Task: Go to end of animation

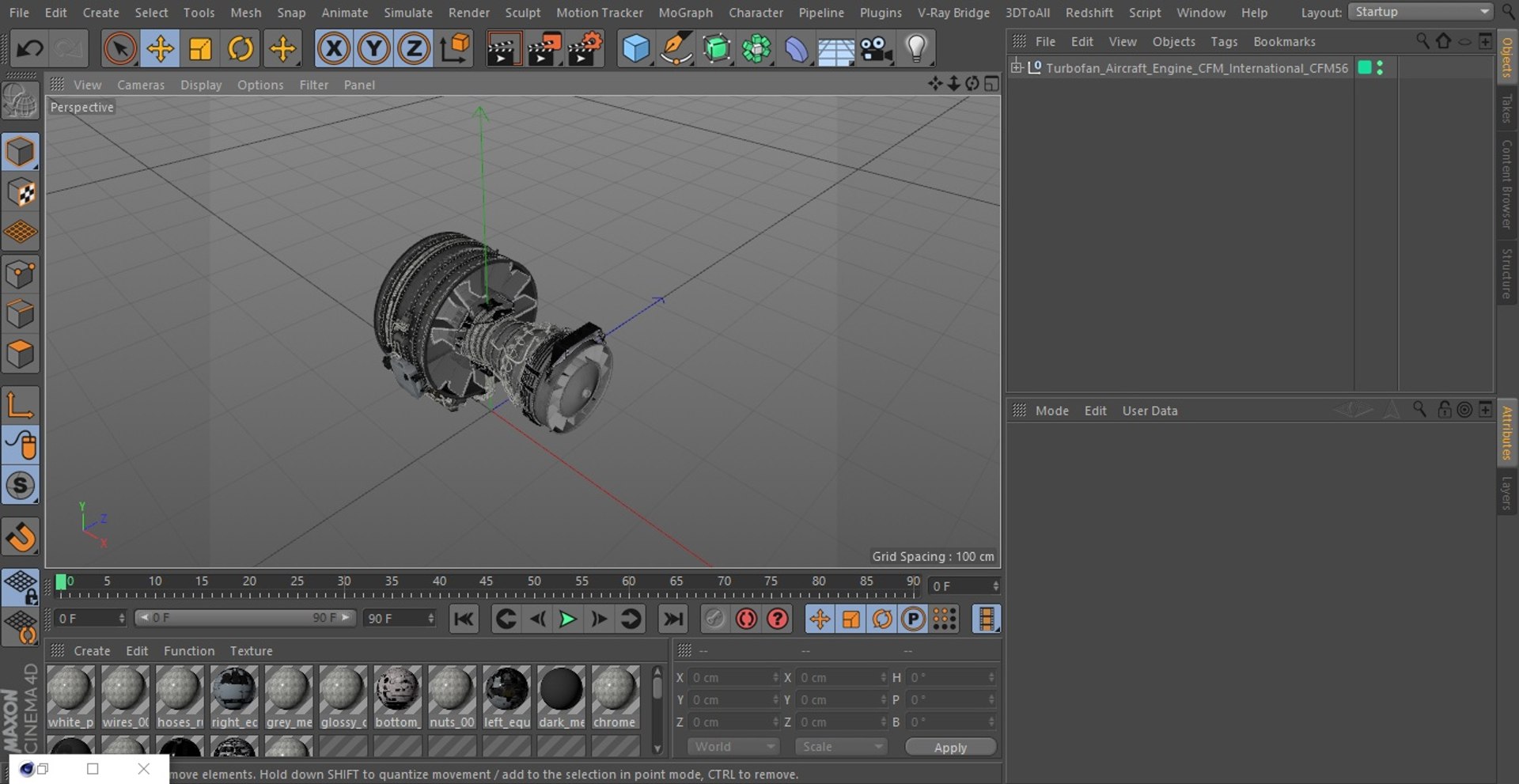Action: tap(673, 619)
